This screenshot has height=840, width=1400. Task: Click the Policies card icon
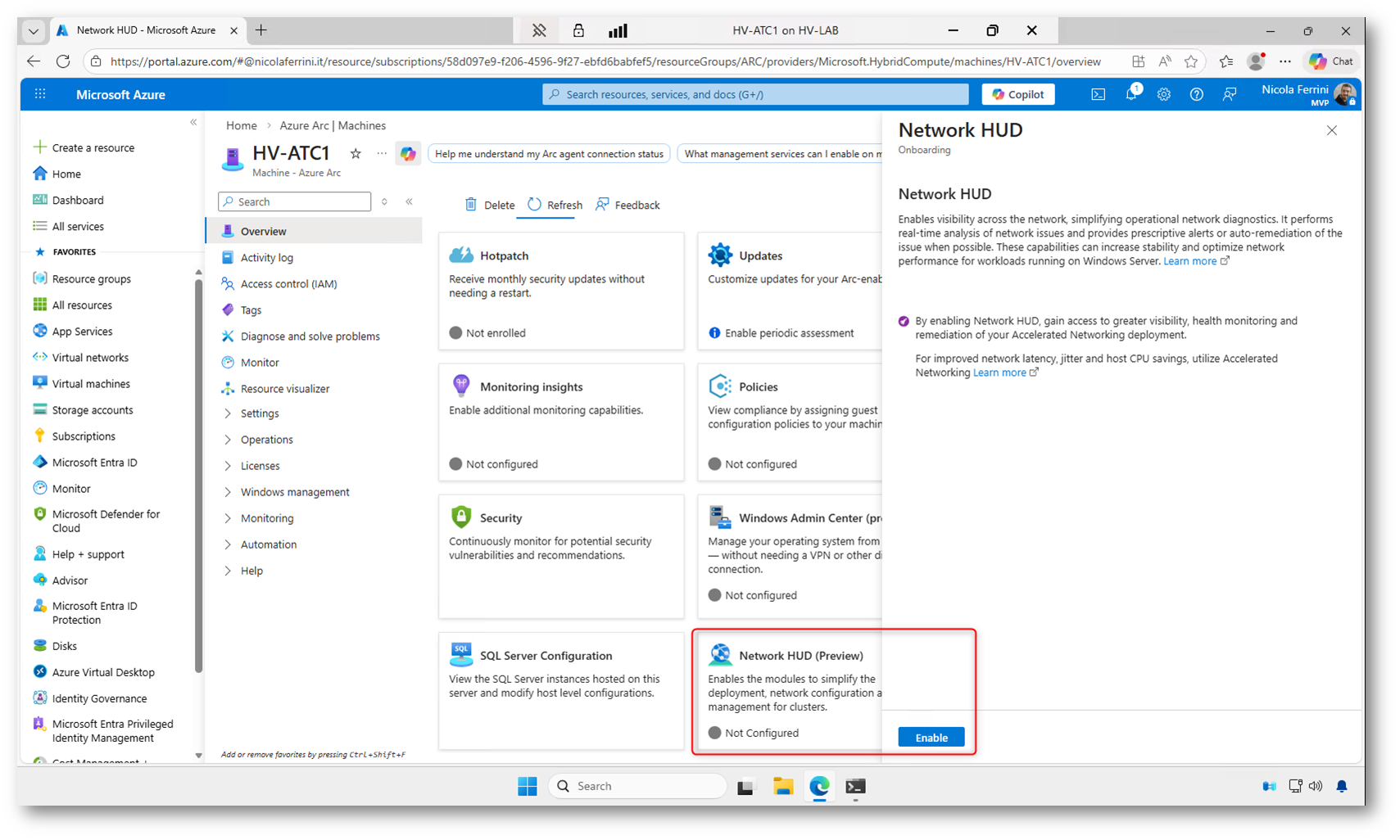(720, 386)
